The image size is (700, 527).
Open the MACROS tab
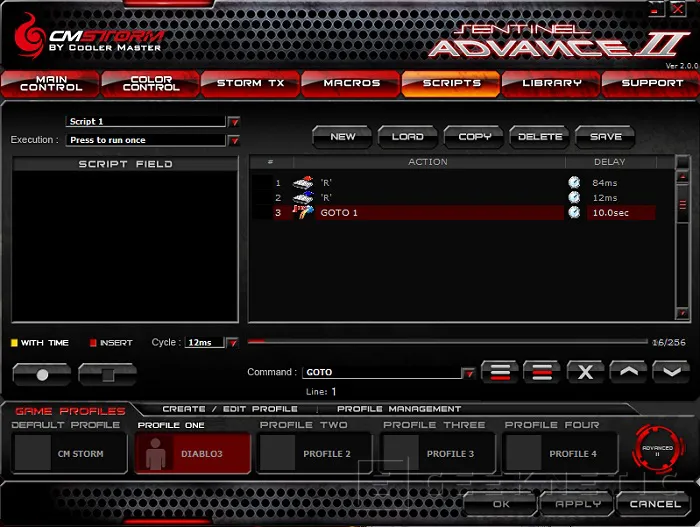[351, 84]
